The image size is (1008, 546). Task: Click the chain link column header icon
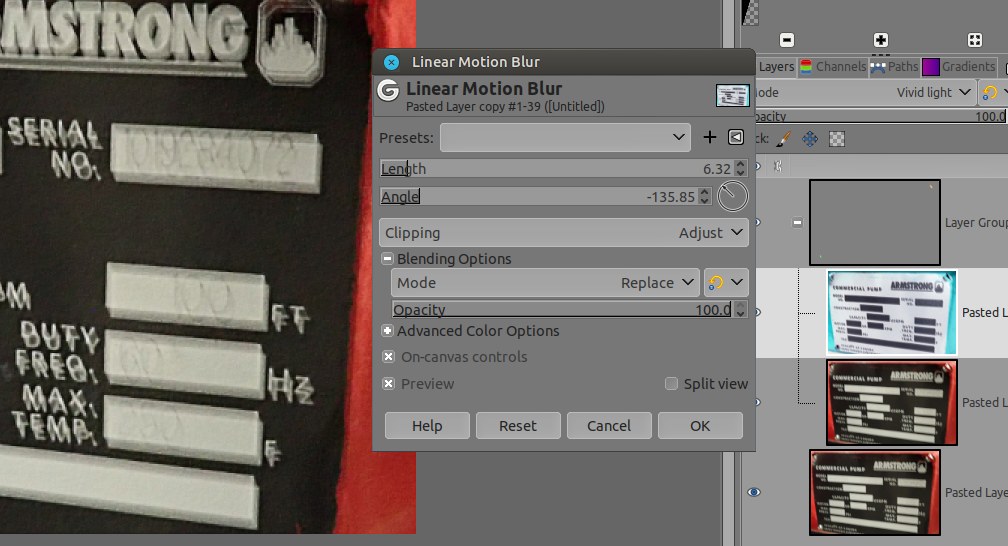(778, 167)
